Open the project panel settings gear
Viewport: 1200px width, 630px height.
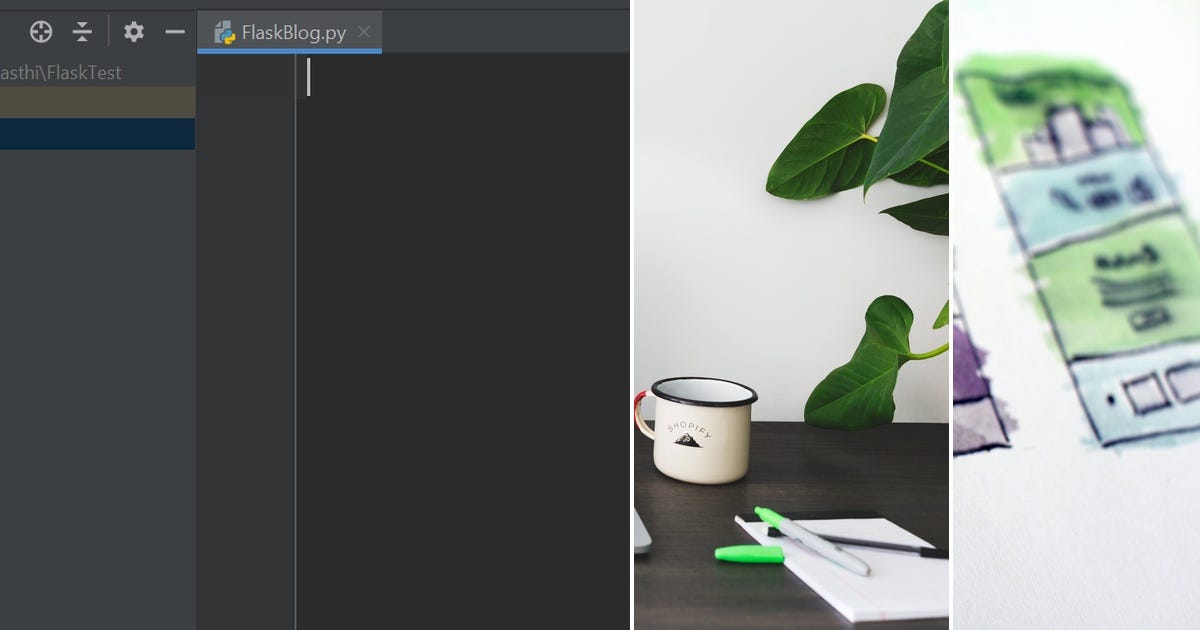pos(134,32)
